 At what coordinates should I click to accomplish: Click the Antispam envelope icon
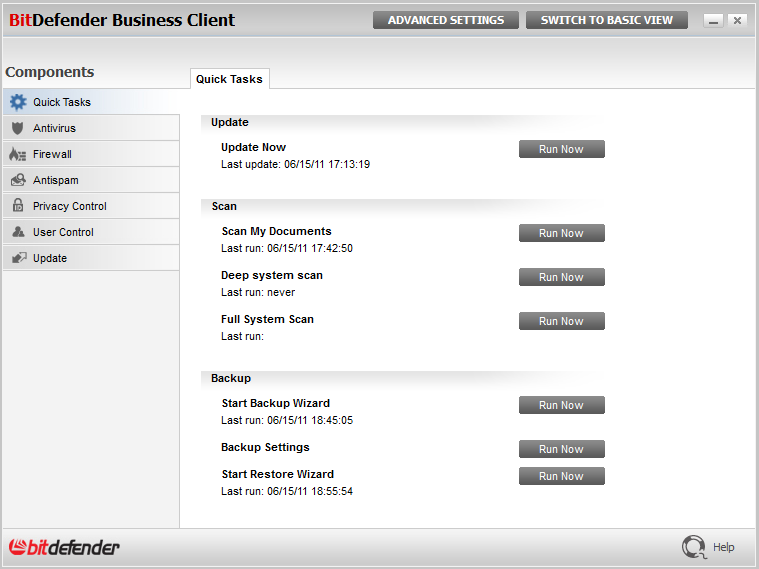coord(18,180)
